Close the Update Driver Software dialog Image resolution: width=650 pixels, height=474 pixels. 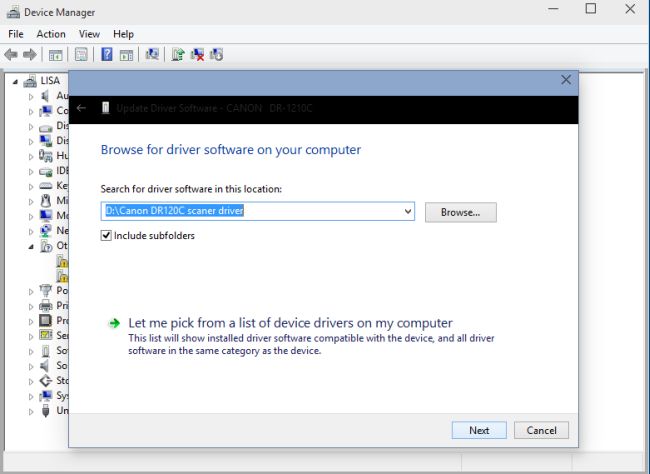point(566,80)
